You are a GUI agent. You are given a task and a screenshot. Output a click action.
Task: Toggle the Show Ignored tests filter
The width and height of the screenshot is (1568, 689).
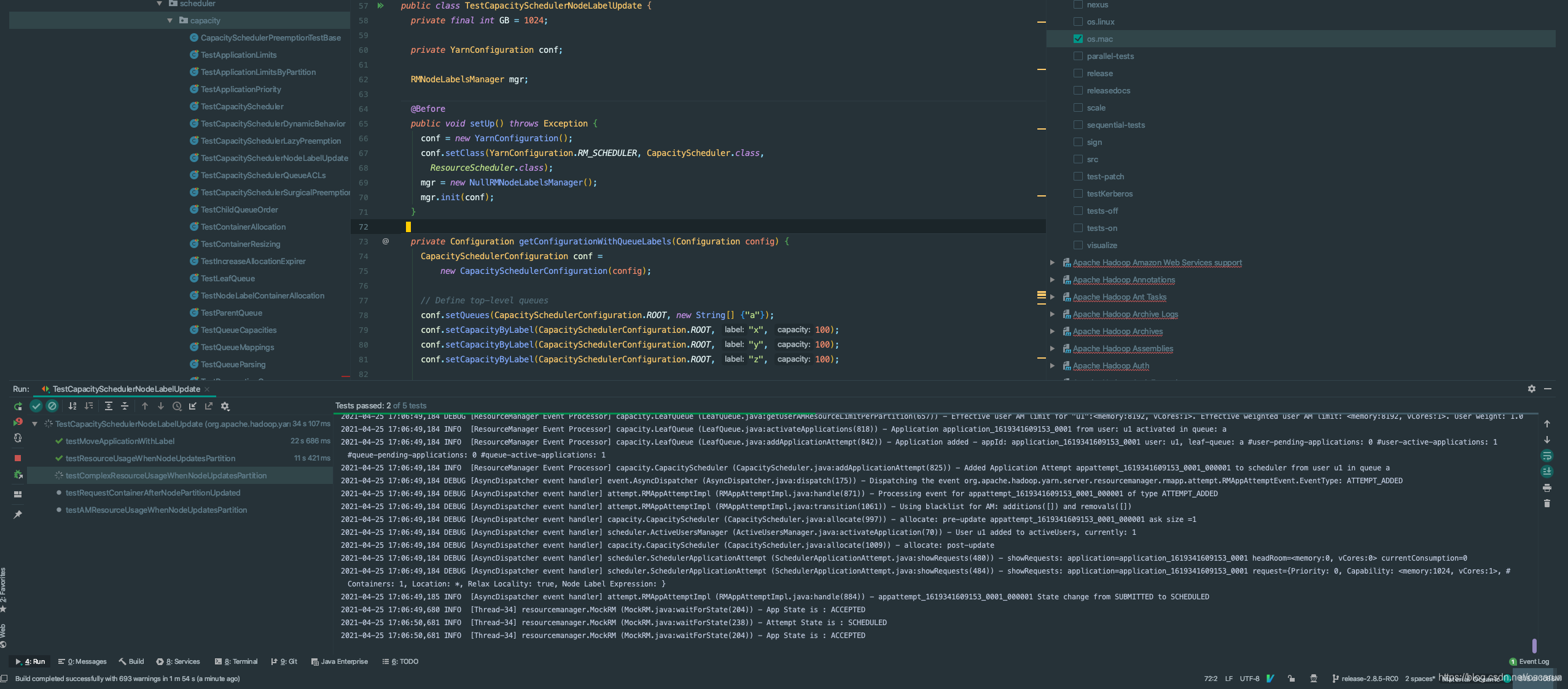pos(52,406)
